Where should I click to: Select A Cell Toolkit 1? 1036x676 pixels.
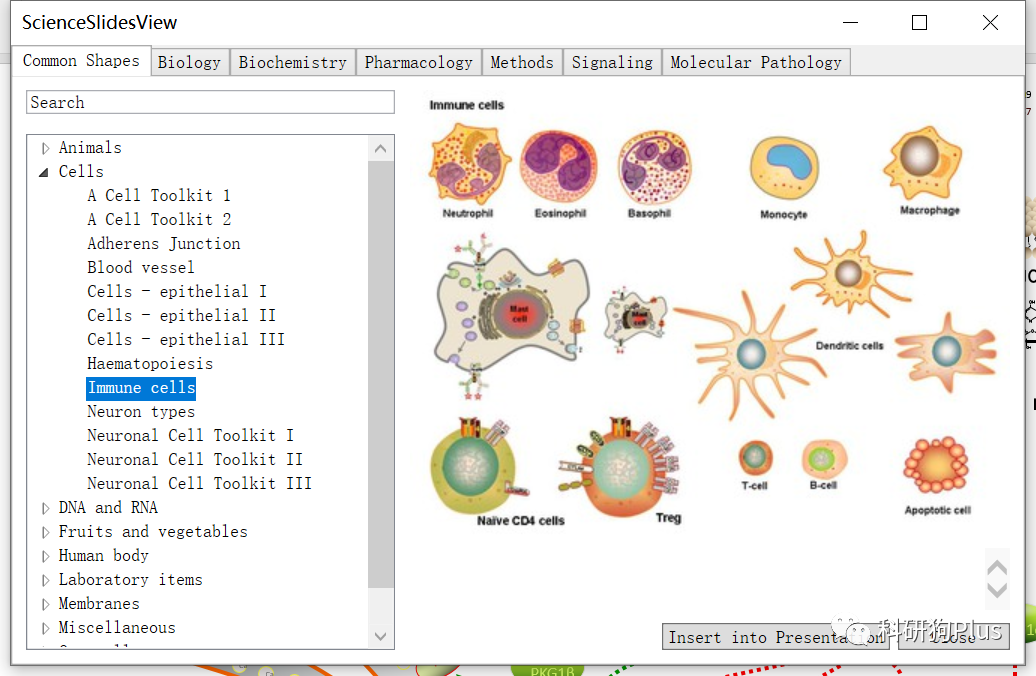click(159, 196)
